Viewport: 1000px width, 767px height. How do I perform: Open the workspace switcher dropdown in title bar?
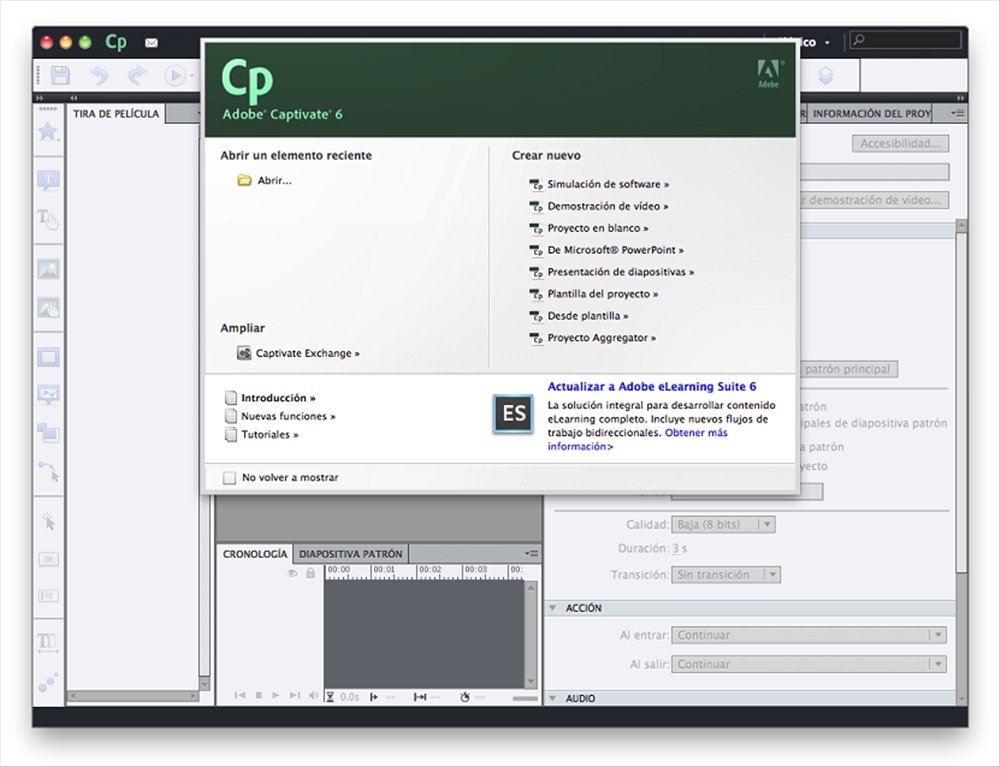827,43
